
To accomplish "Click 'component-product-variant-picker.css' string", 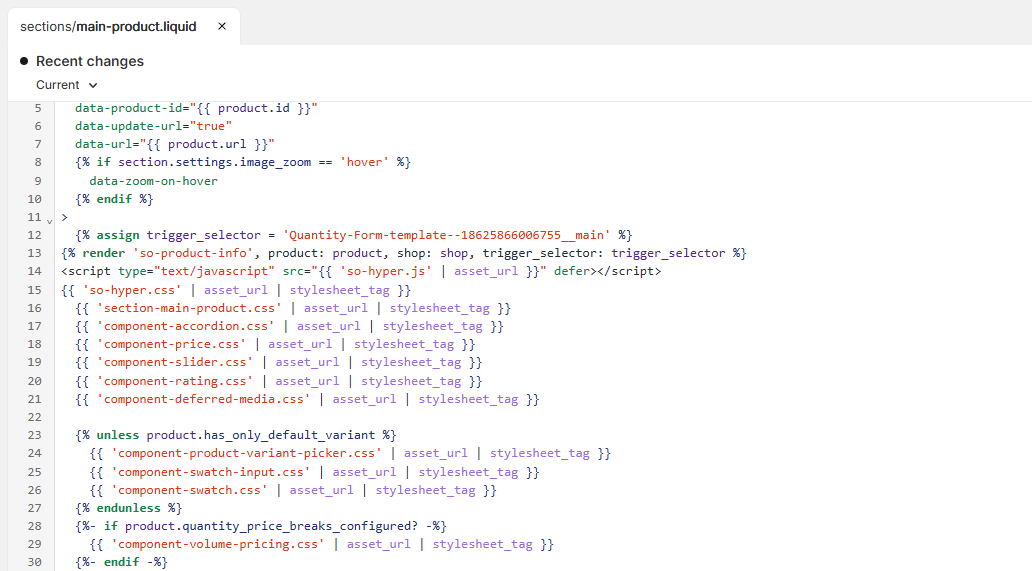I will [x=246, y=453].
